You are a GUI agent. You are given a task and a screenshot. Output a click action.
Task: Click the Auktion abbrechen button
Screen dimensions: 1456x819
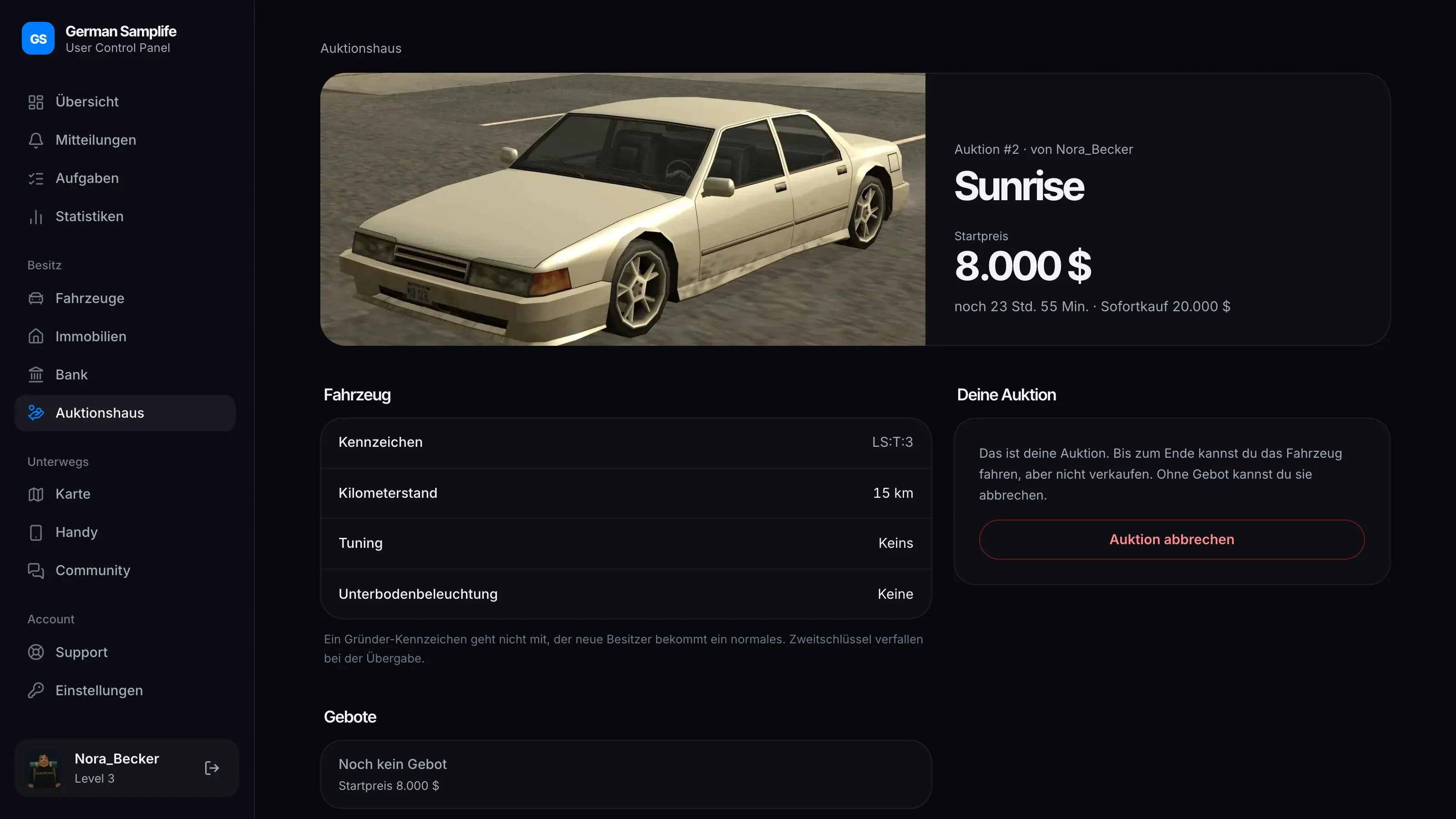[1172, 539]
